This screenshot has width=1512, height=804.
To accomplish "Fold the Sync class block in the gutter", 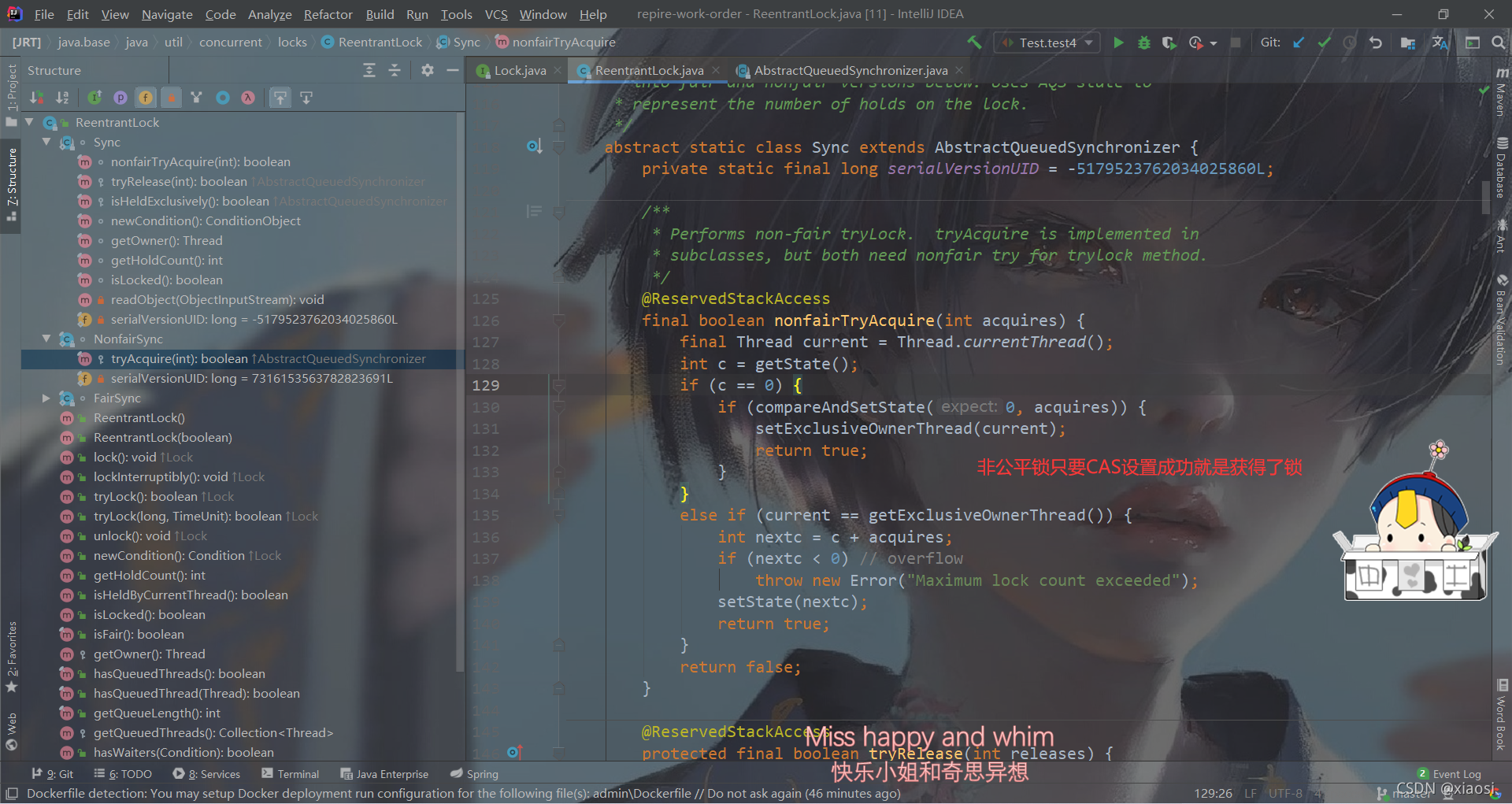I will 559,147.
